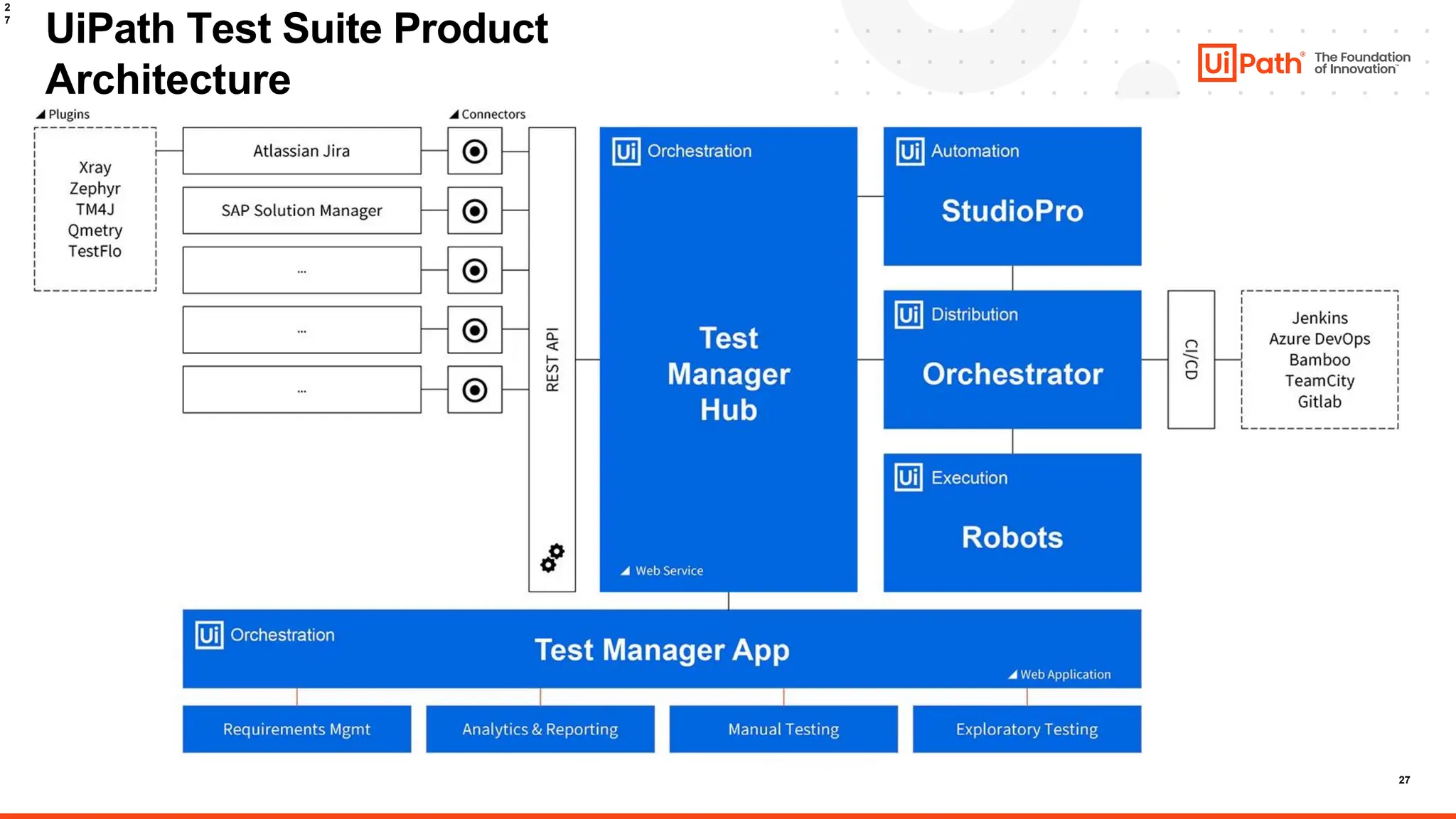The height and width of the screenshot is (819, 1456).
Task: Open the Analytics & Reporting block
Action: tap(540, 729)
